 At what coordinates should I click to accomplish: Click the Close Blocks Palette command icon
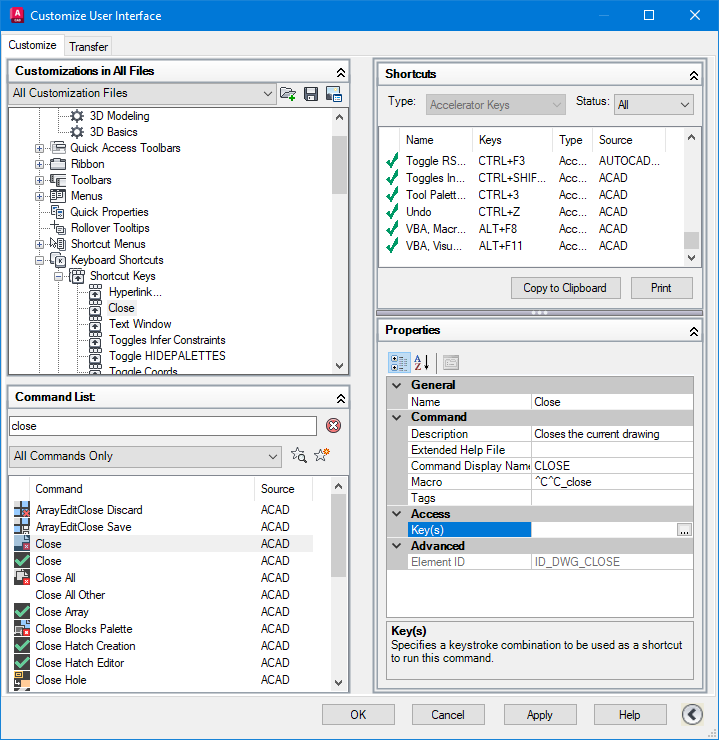click(22, 629)
